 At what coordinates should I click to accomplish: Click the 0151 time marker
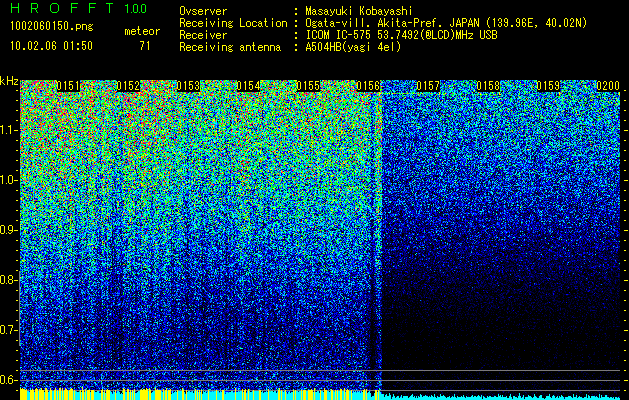(68, 86)
